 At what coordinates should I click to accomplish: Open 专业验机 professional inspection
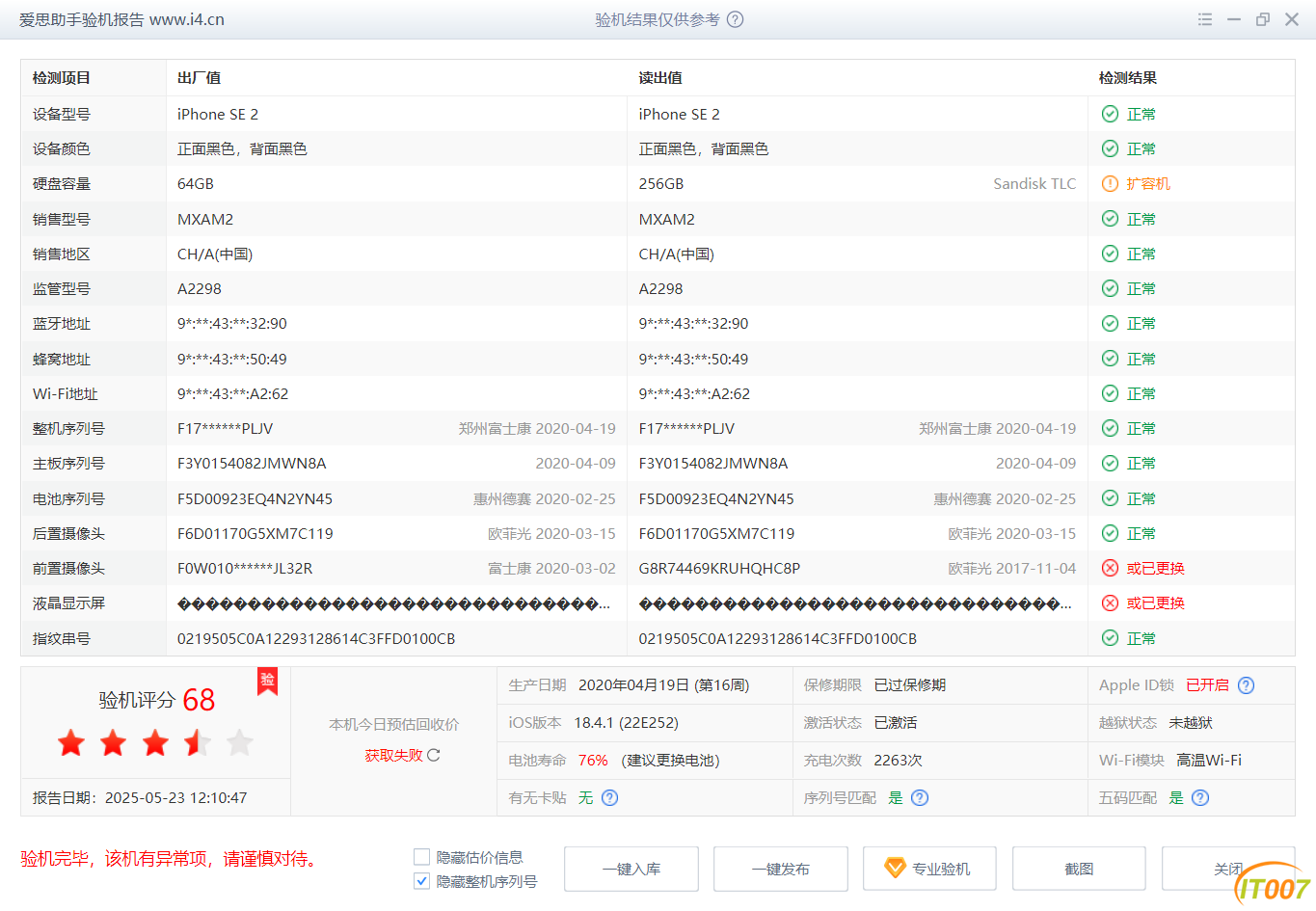(930, 869)
